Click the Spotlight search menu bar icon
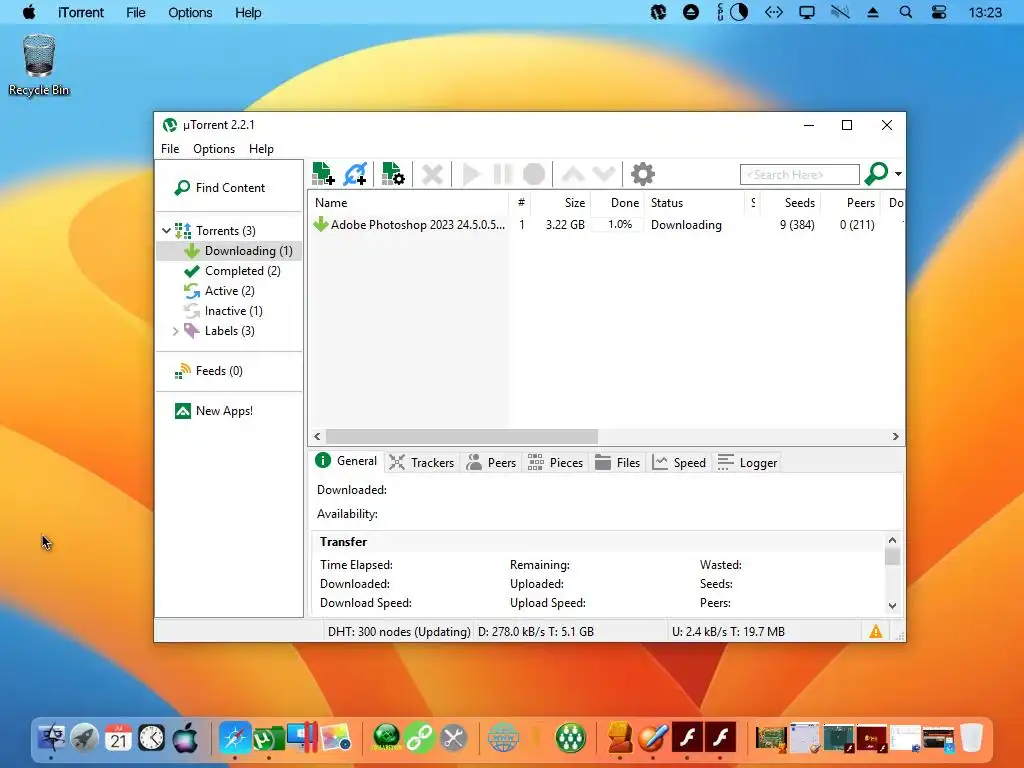The image size is (1024, 768). pos(906,12)
